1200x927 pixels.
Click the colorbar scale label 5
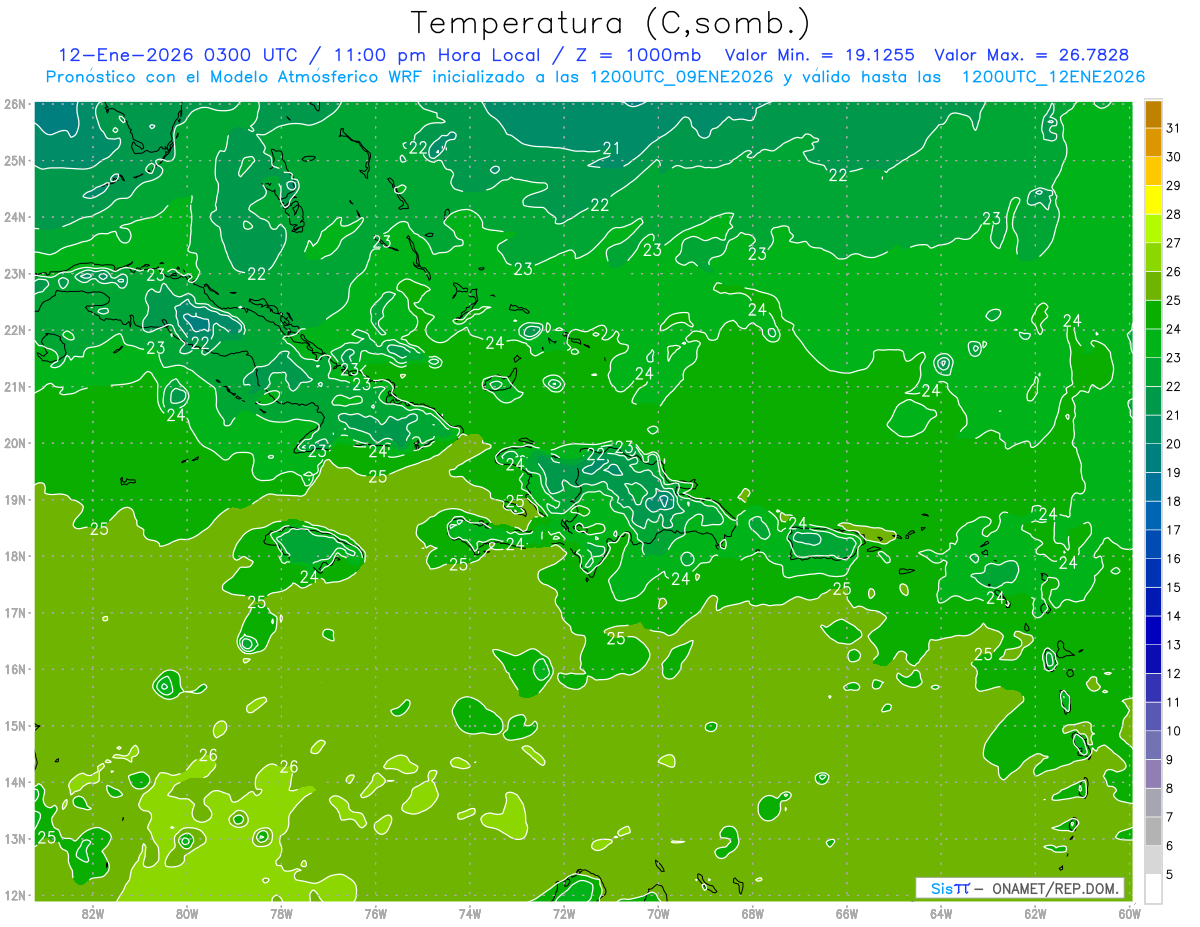click(1170, 874)
